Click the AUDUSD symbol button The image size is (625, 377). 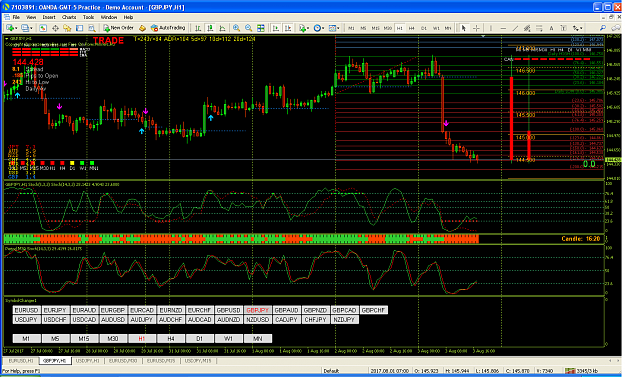pyautogui.click(x=113, y=320)
